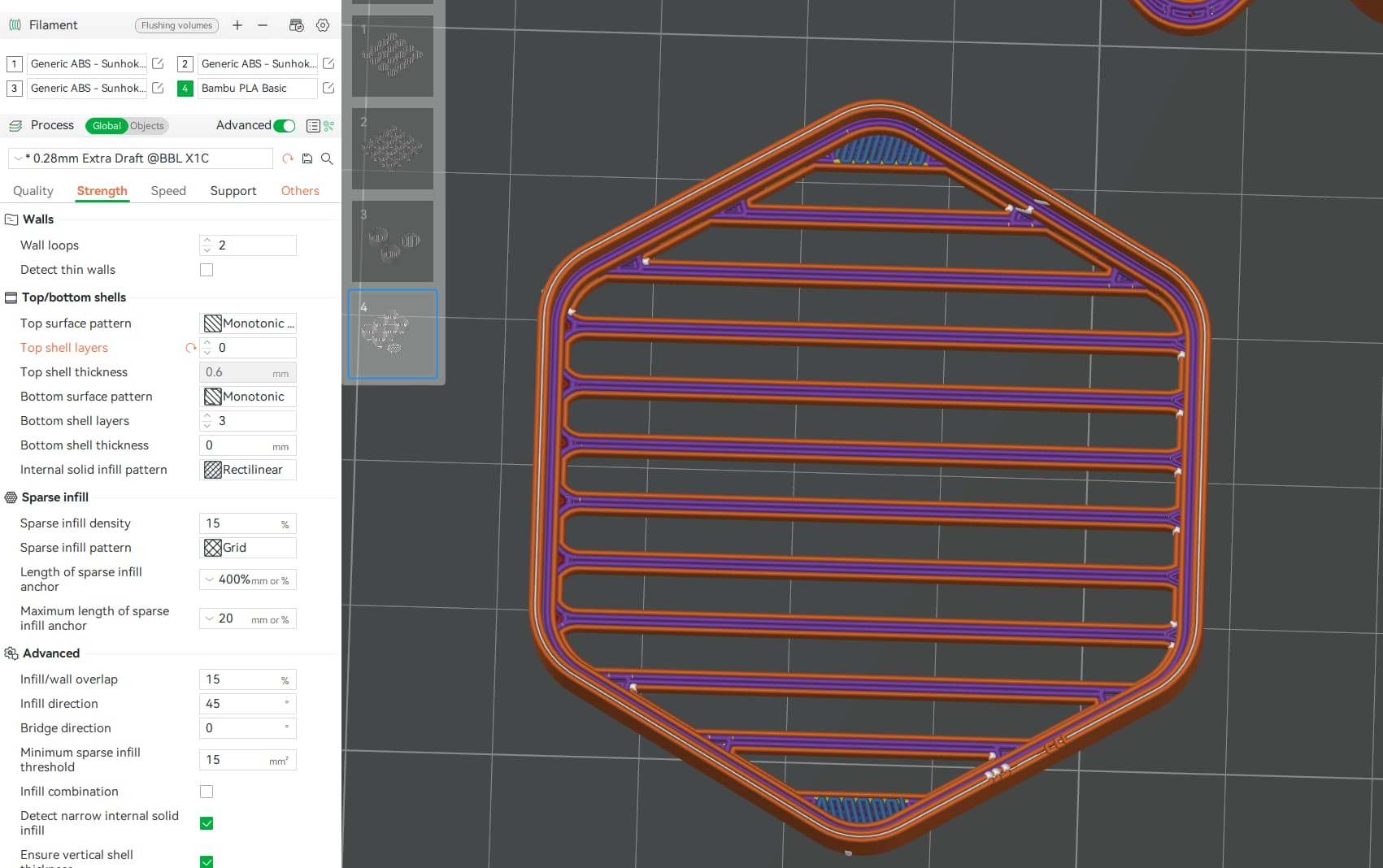Enable Infill combination checkbox
The height and width of the screenshot is (868, 1383).
(207, 792)
